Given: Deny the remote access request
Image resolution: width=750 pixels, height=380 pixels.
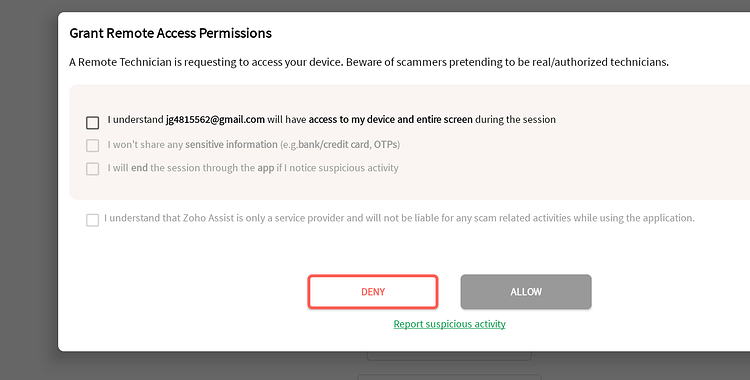Looking at the screenshot, I should (373, 291).
